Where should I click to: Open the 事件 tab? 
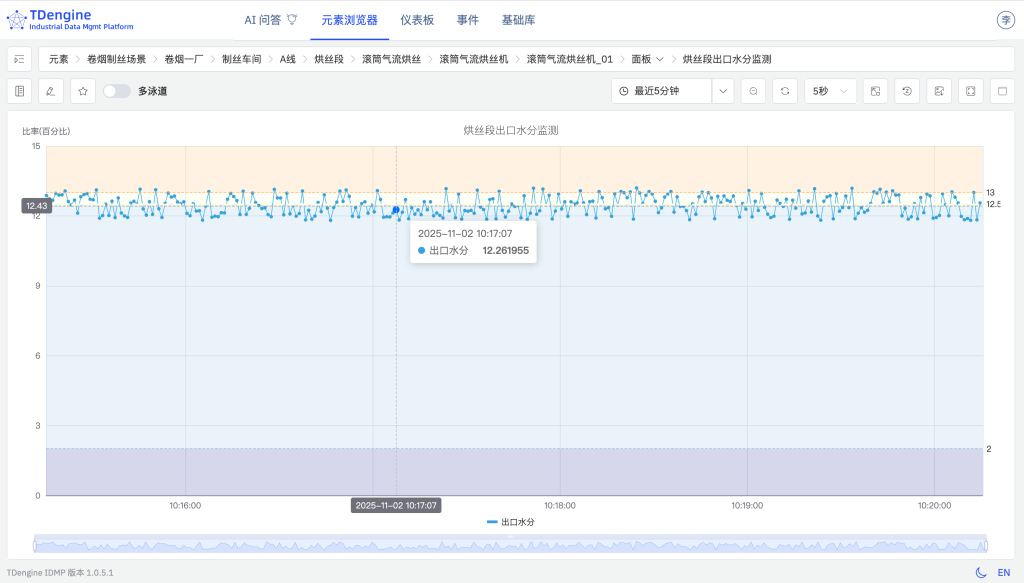[x=467, y=19]
